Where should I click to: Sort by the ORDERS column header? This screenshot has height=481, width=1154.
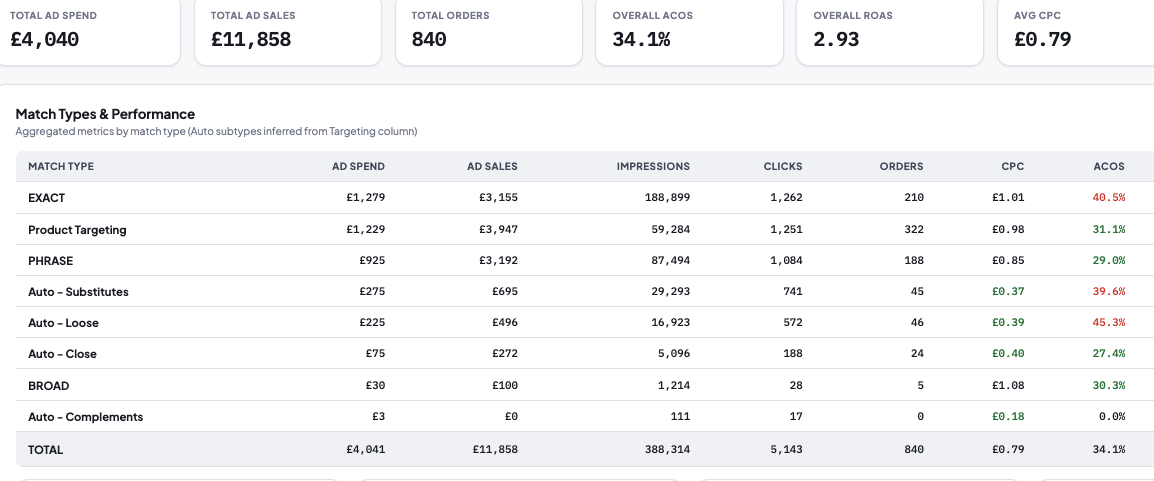(x=902, y=166)
